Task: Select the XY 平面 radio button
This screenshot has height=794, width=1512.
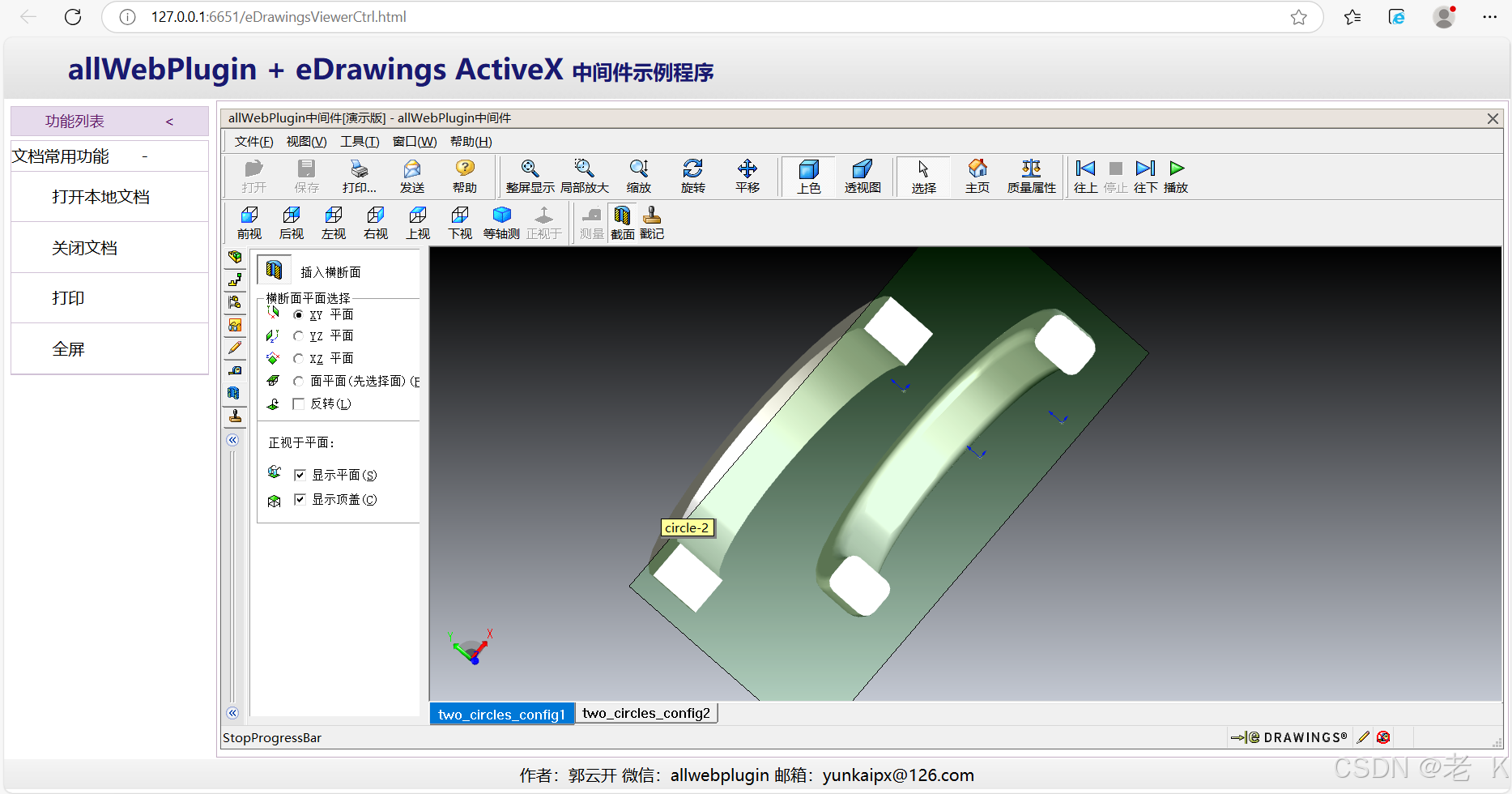Action: point(298,314)
